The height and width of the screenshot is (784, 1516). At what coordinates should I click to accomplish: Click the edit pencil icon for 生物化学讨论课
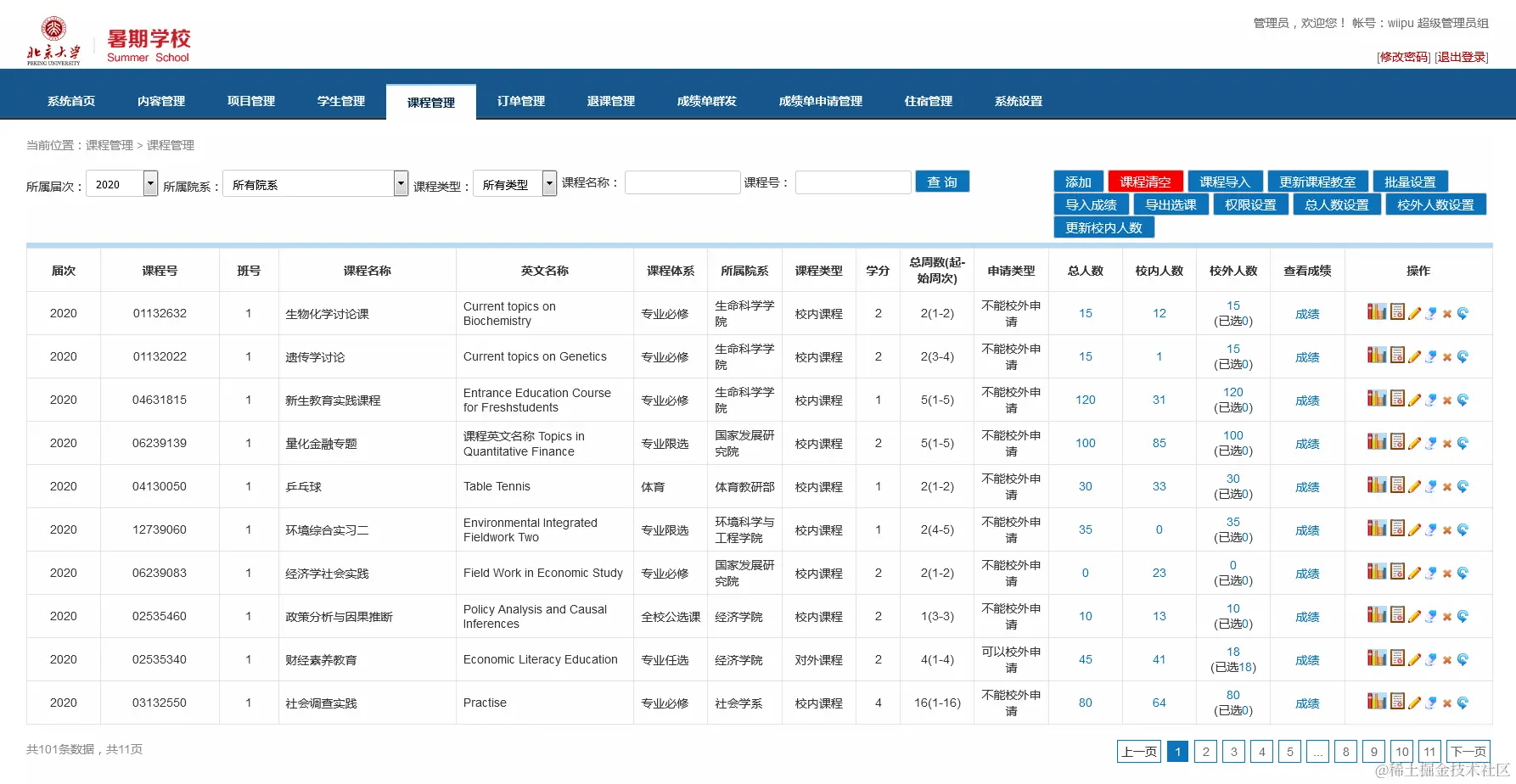point(1415,313)
